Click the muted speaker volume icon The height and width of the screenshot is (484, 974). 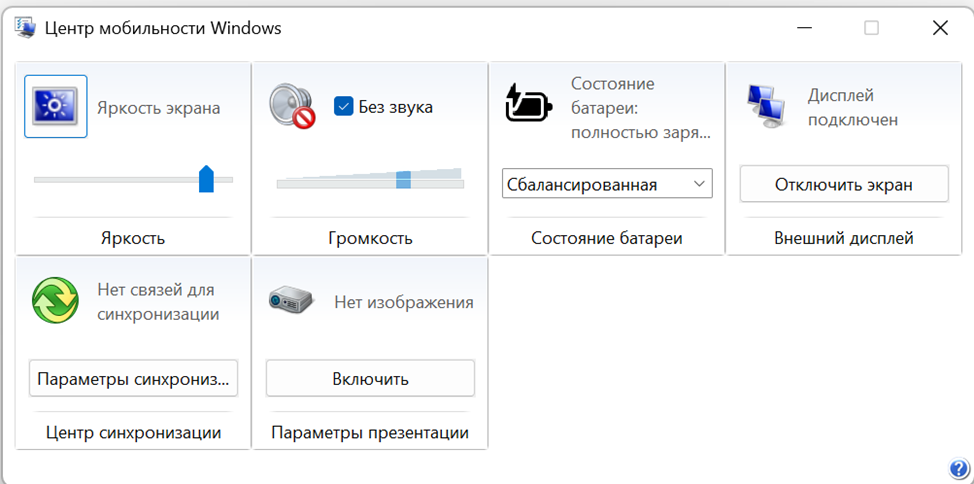(x=292, y=107)
